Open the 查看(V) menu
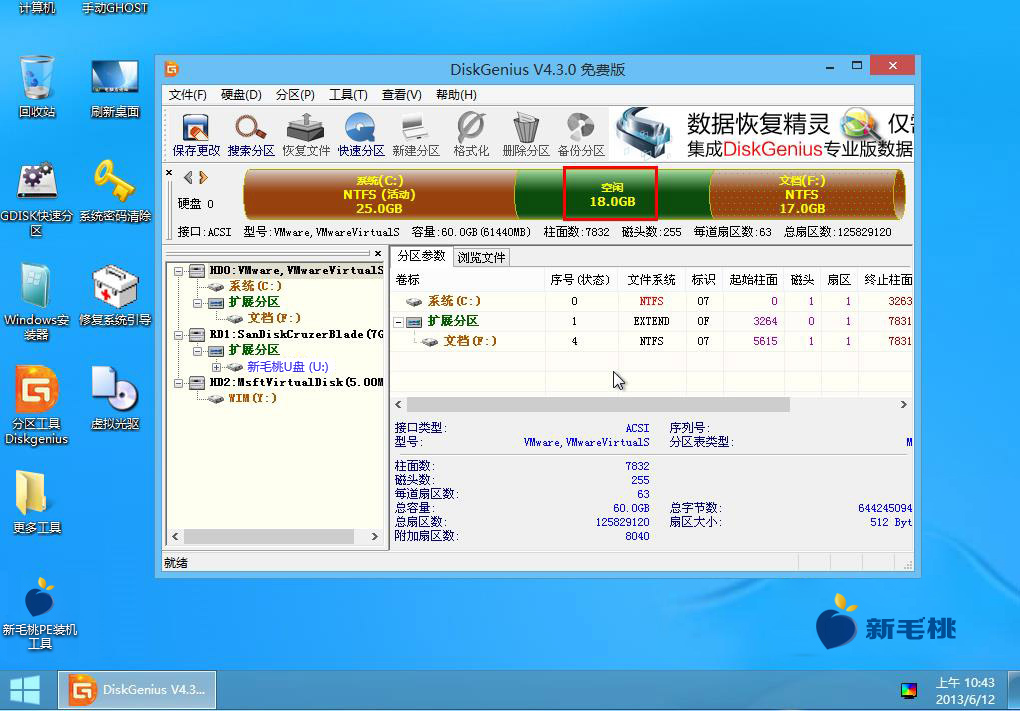Screen dimensions: 1020x711 401,95
